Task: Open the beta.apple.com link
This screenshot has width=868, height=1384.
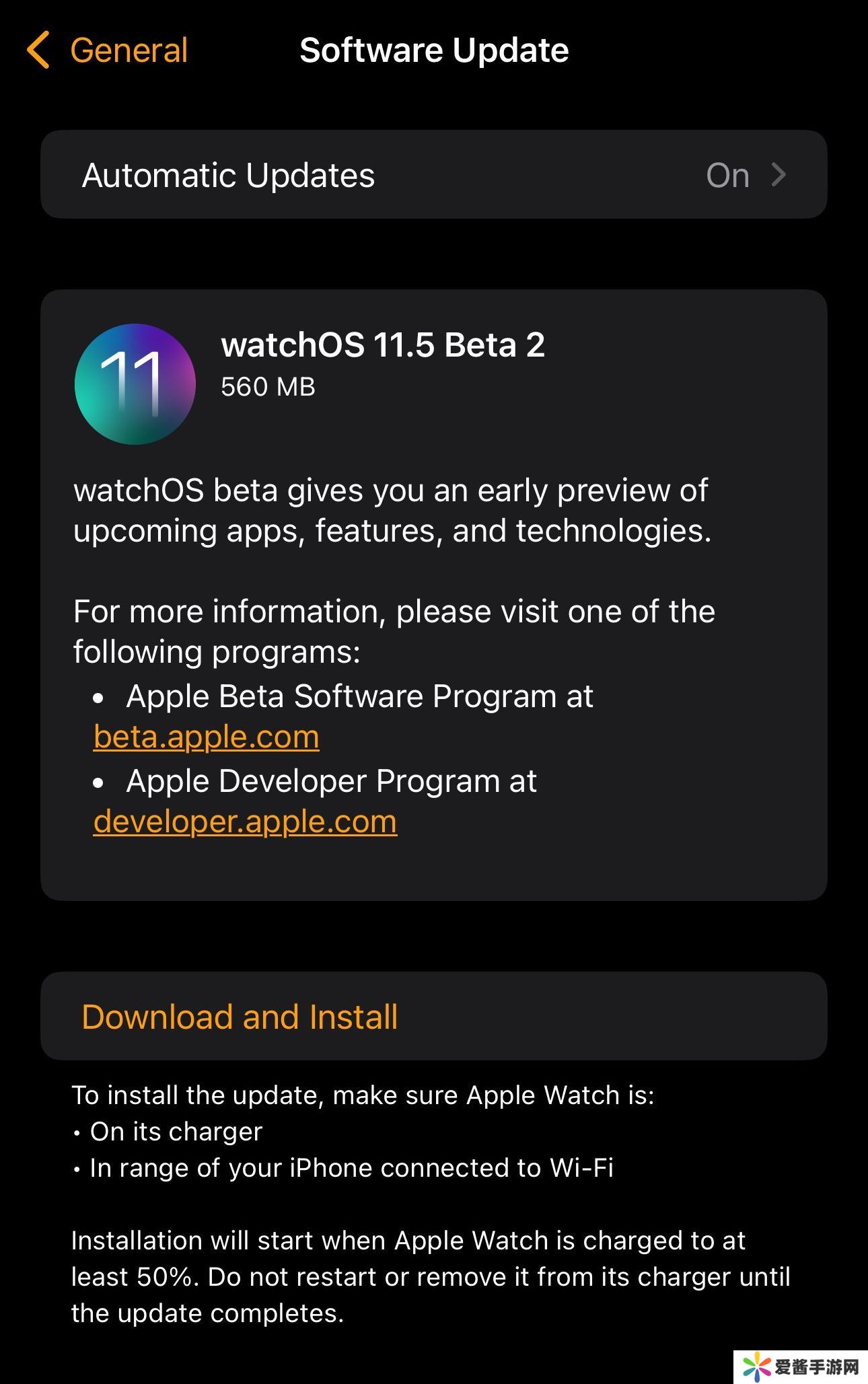Action: (x=207, y=737)
